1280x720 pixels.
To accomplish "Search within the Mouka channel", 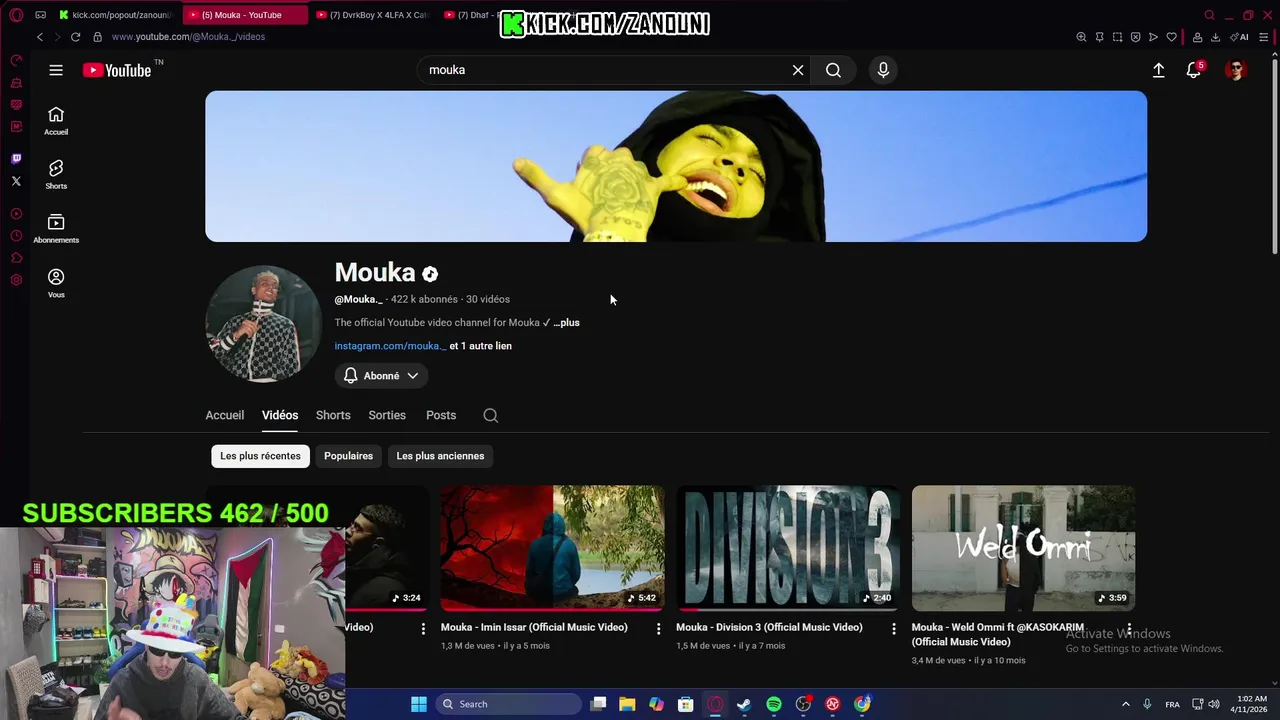I will 490,415.
